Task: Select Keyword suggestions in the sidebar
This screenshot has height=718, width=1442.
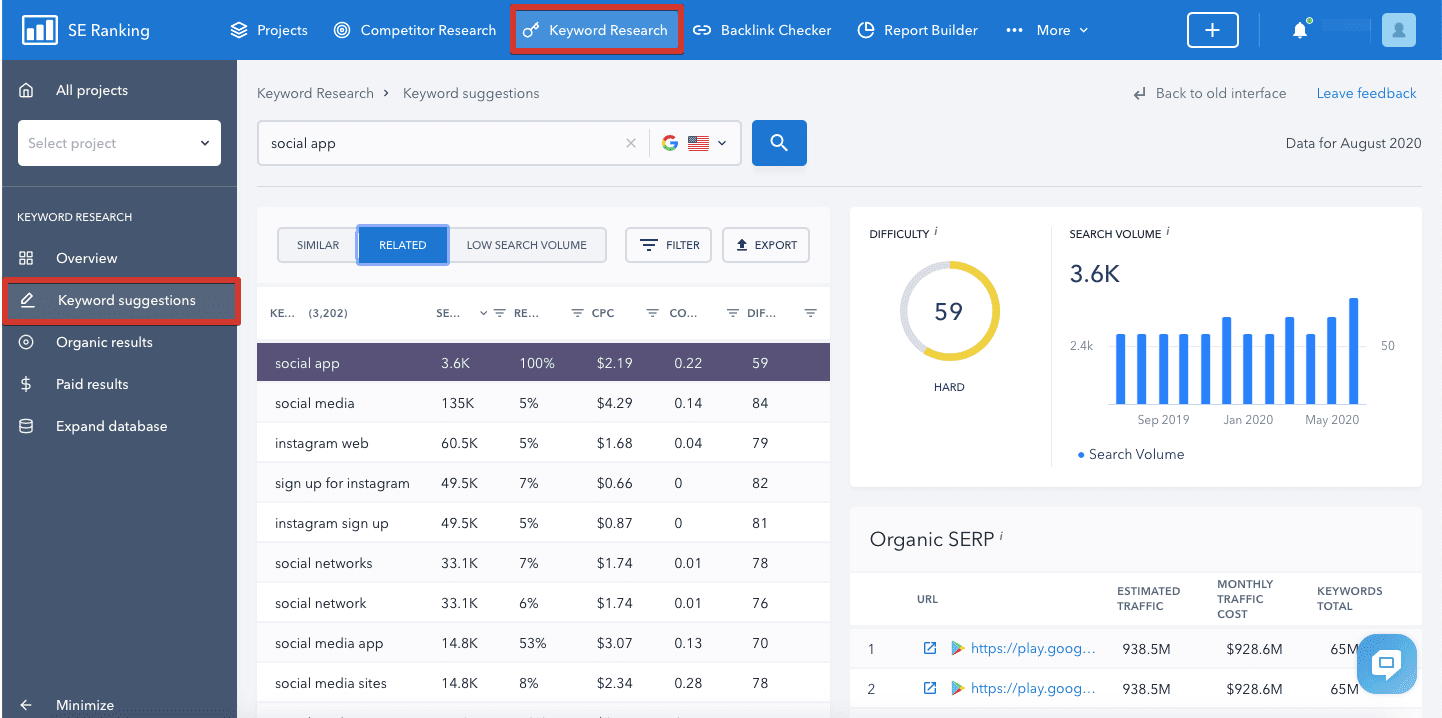Action: (x=121, y=300)
